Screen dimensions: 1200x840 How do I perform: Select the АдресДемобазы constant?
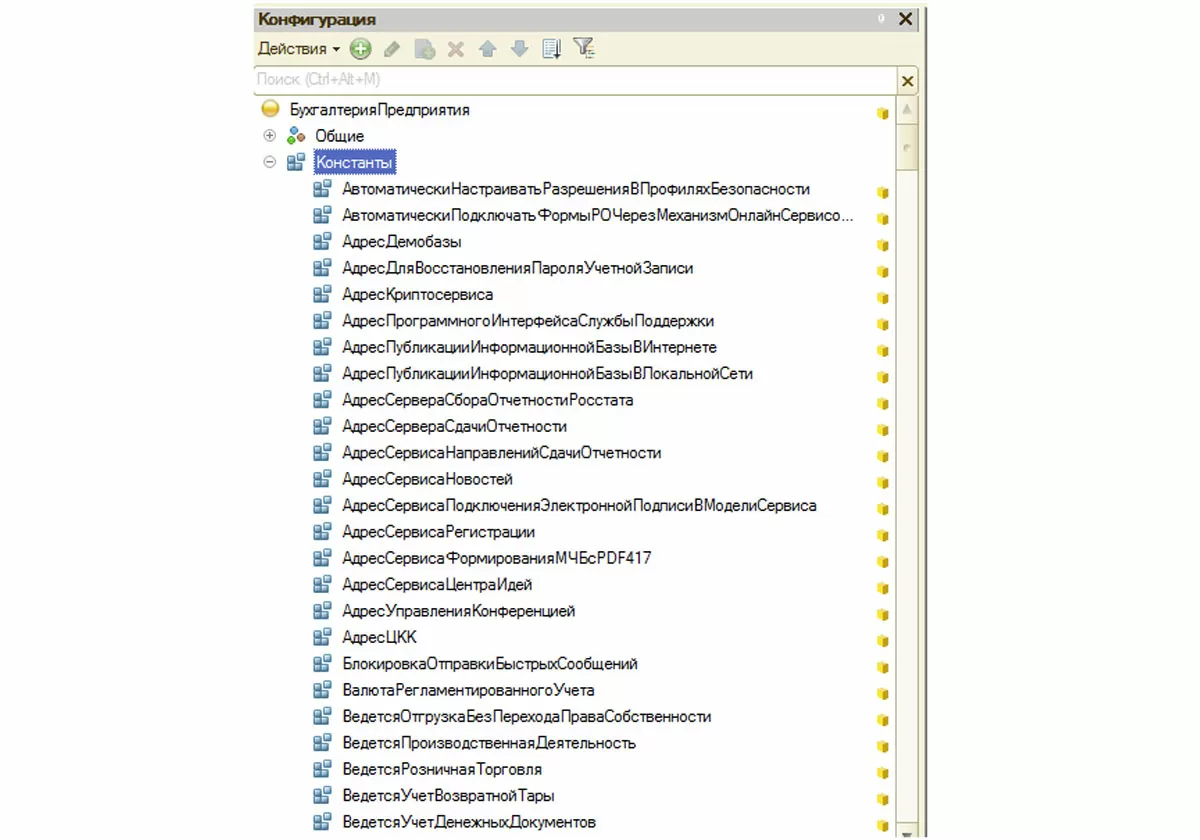402,242
